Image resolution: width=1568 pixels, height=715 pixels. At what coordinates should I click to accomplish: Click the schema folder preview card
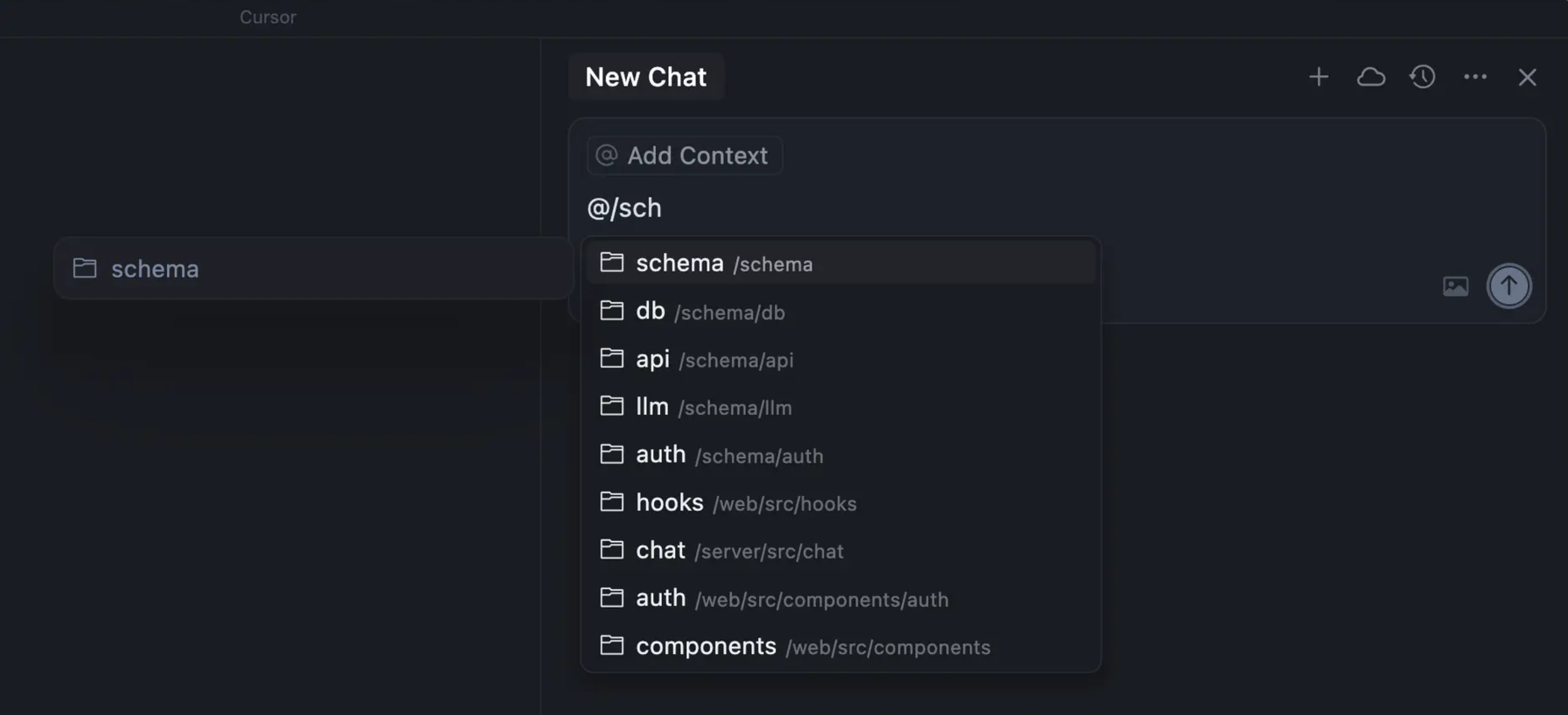(313, 268)
